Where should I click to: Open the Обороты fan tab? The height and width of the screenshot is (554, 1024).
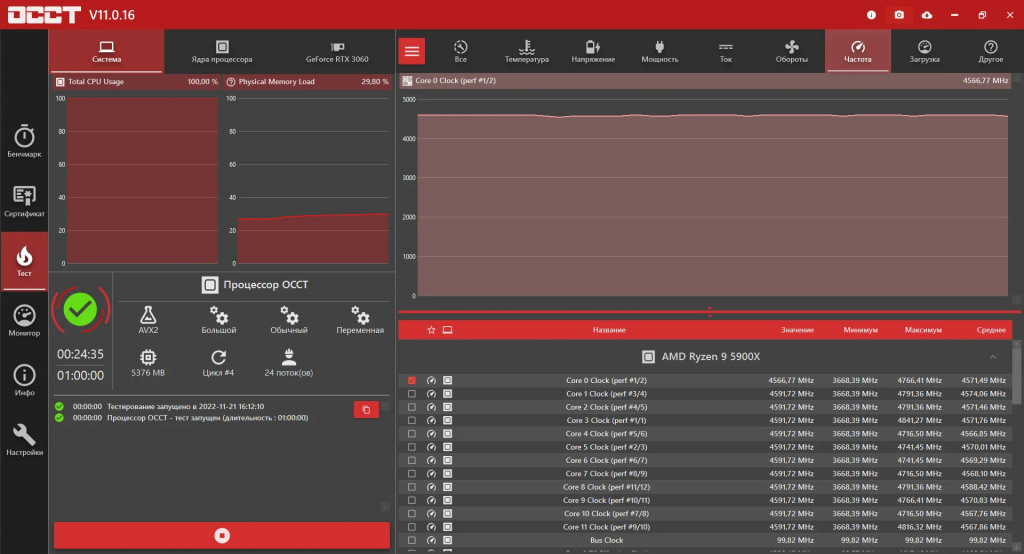792,51
